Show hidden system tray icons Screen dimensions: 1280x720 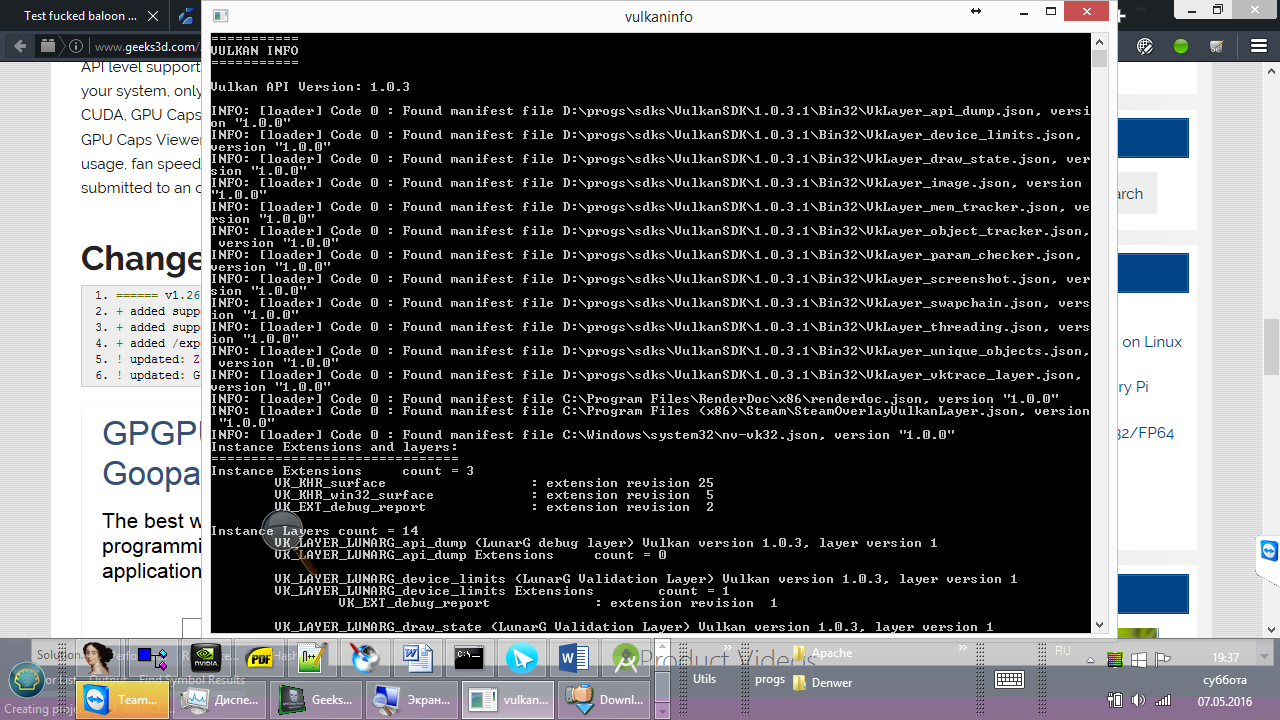[x=1091, y=660]
